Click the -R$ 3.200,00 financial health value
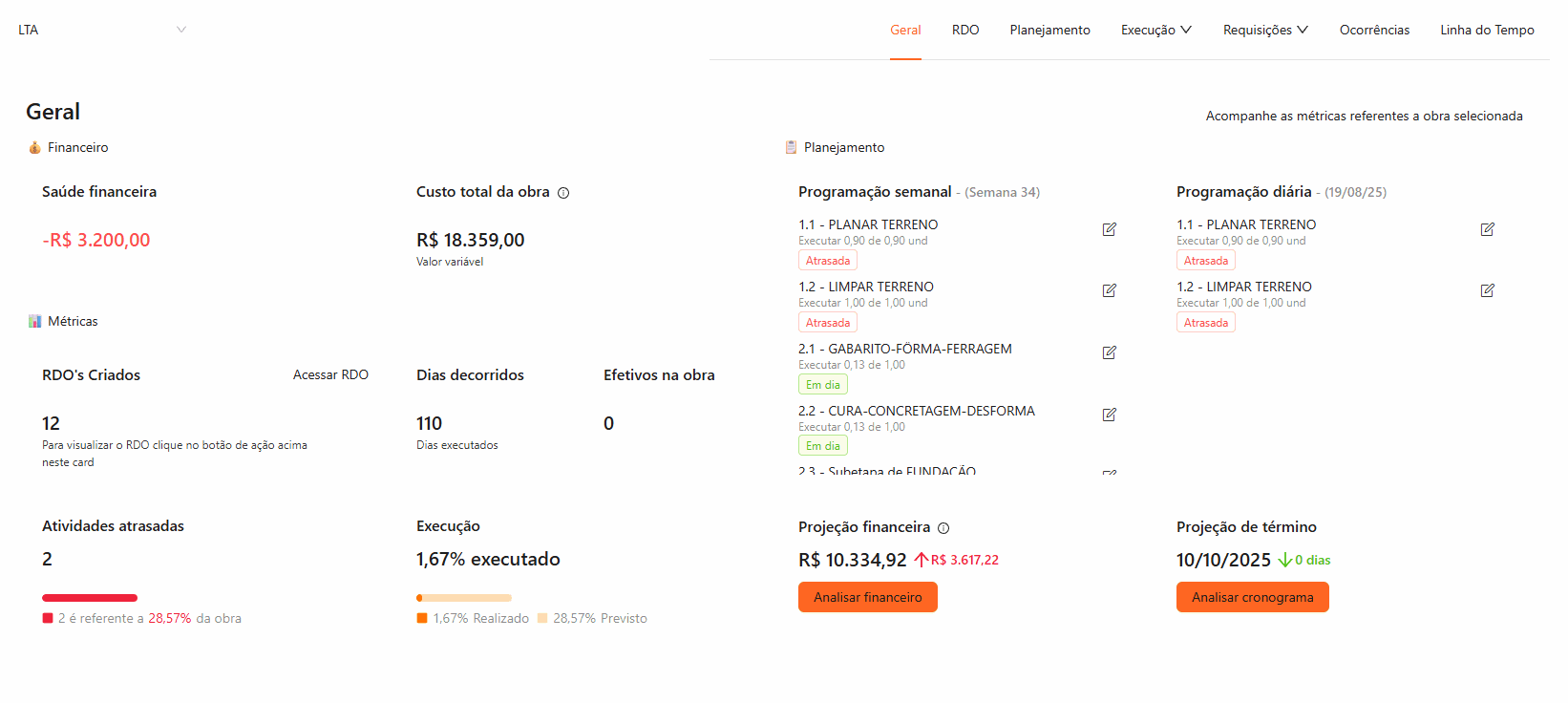Viewport: 1568px width, 703px height. 95,240
